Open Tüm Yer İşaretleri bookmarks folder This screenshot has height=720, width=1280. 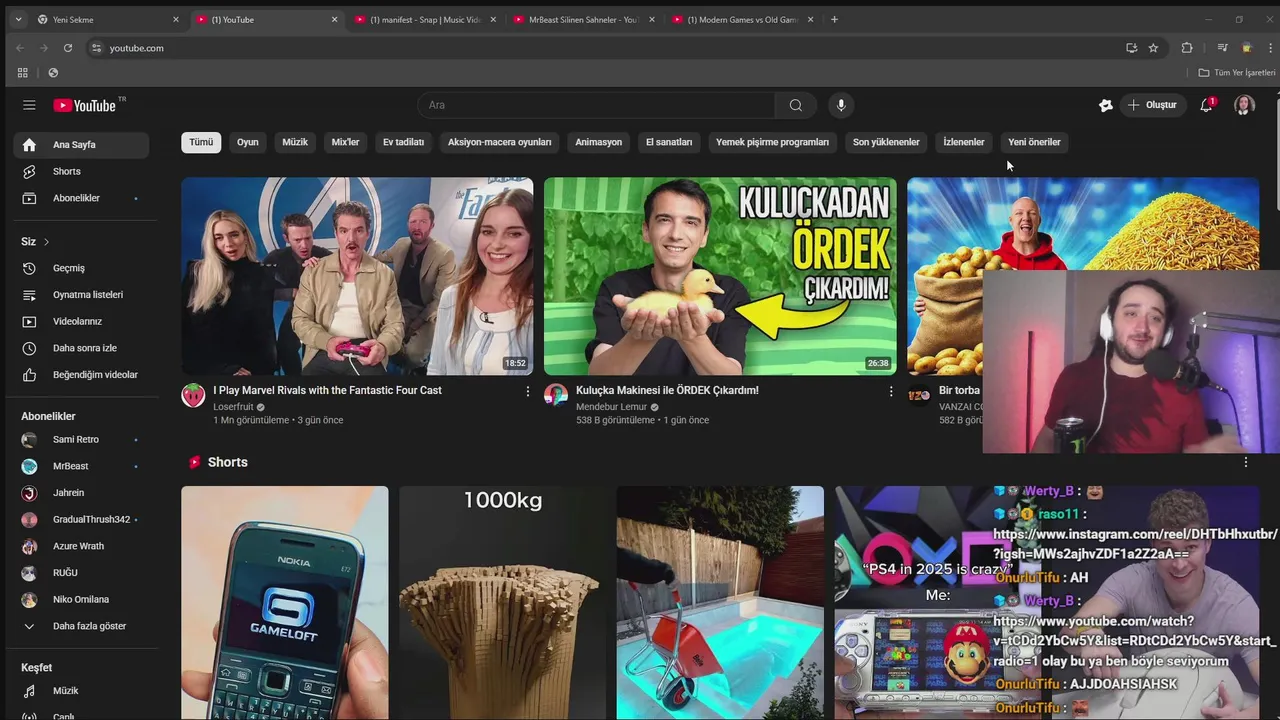1237,73
